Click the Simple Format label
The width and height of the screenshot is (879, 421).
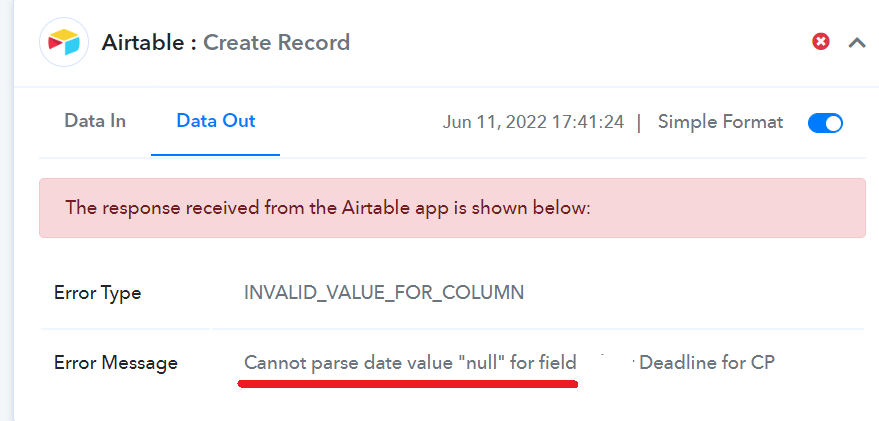(x=720, y=122)
